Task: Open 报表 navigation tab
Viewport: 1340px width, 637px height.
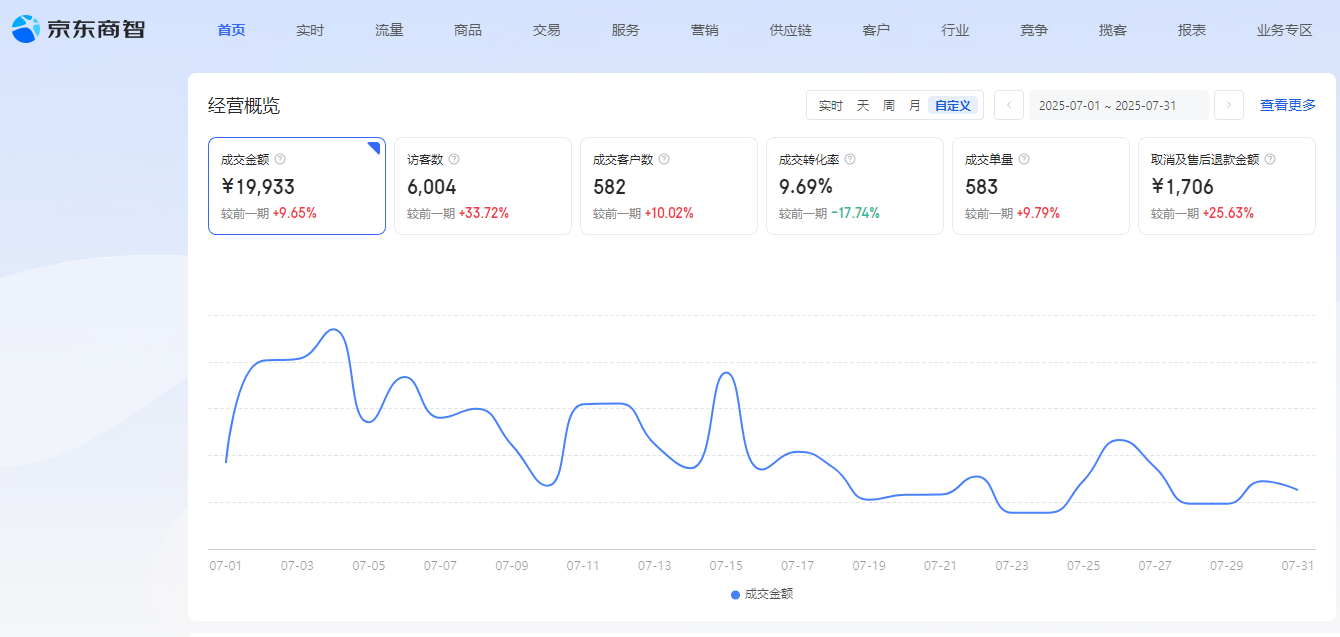Action: pyautogui.click(x=1192, y=30)
